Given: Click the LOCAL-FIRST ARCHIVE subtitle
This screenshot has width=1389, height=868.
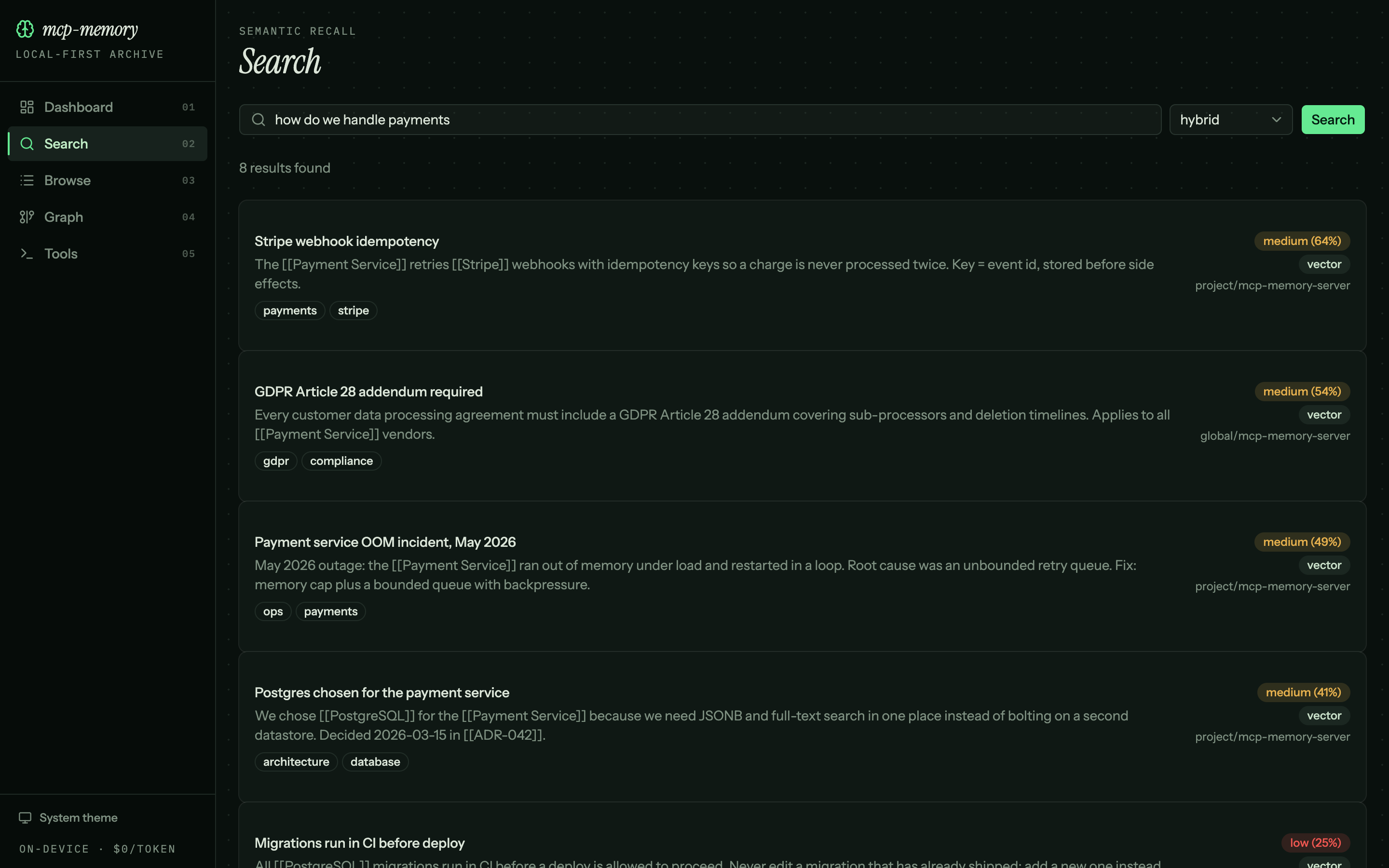Looking at the screenshot, I should click(x=90, y=54).
